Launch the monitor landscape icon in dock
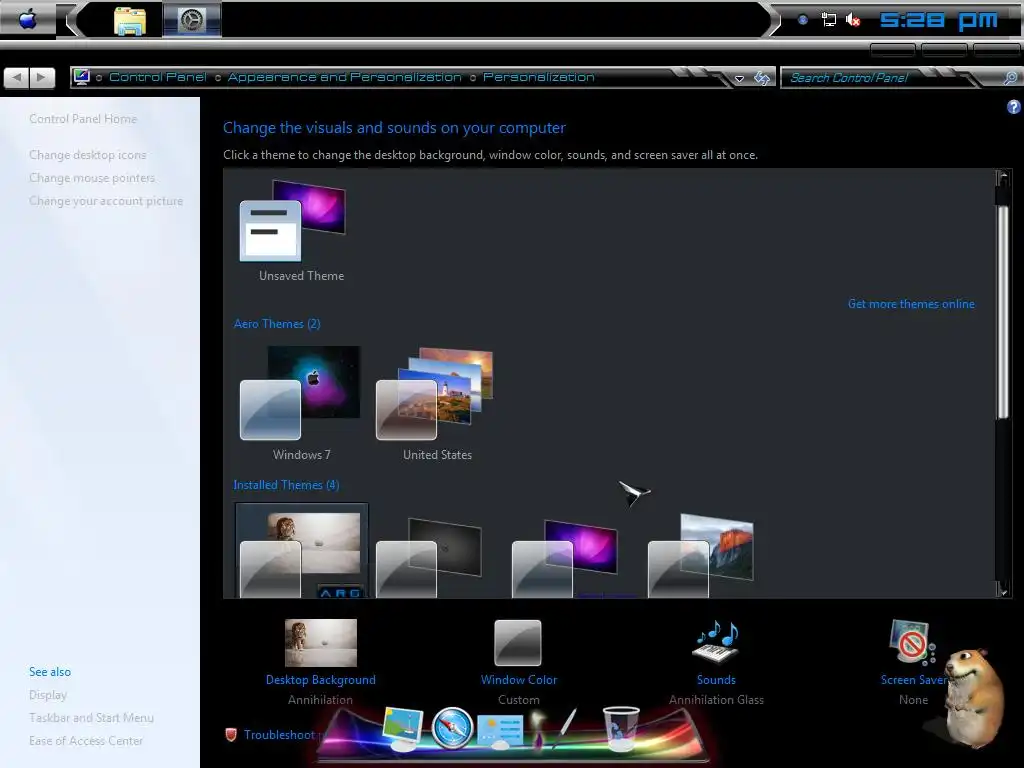The width and height of the screenshot is (1024, 768). (402, 728)
